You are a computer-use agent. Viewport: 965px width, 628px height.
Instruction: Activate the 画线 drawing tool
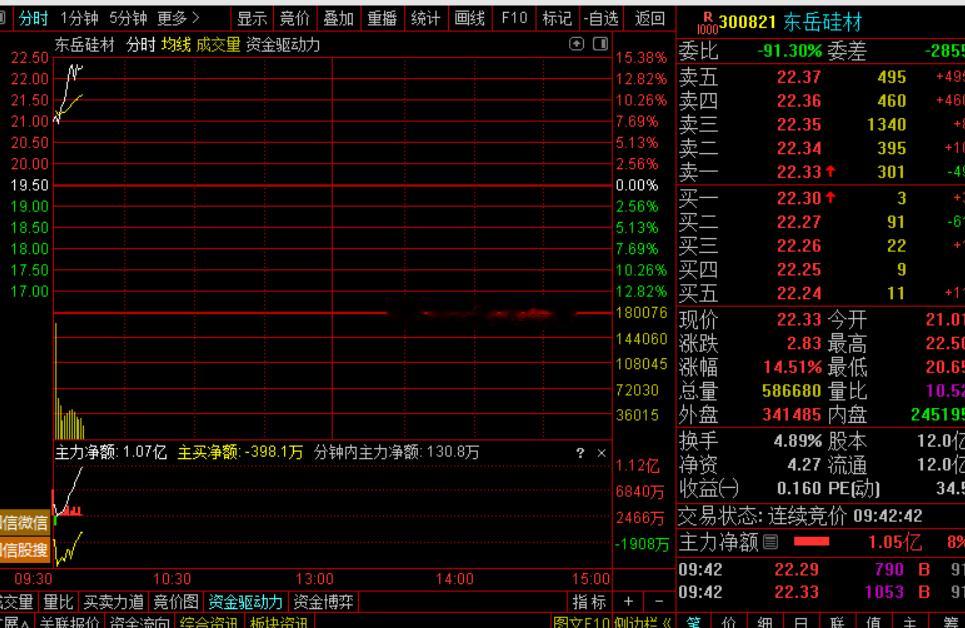tap(469, 18)
